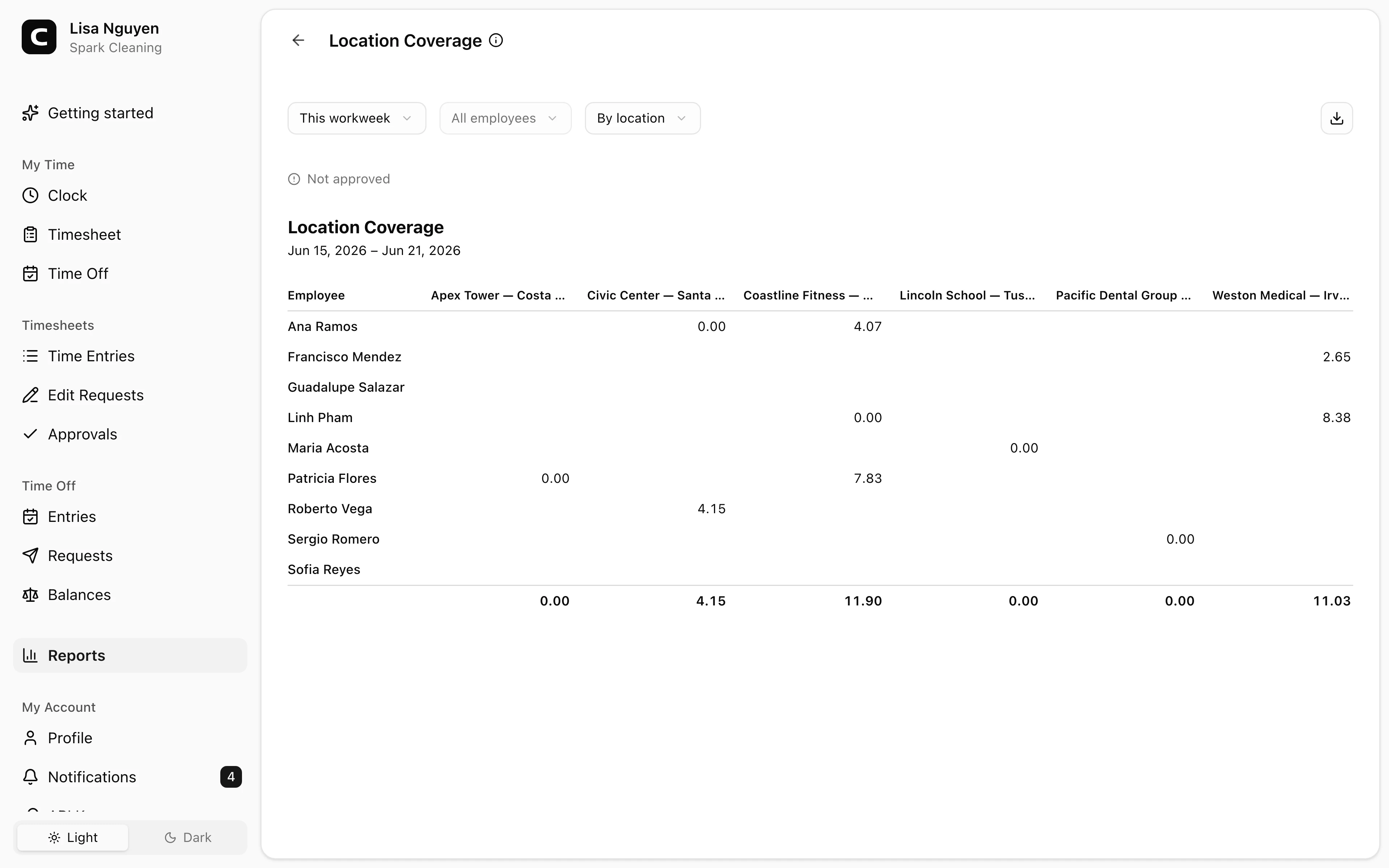This screenshot has width=1389, height=868.
Task: Open Approvals page
Action: click(x=130, y=434)
